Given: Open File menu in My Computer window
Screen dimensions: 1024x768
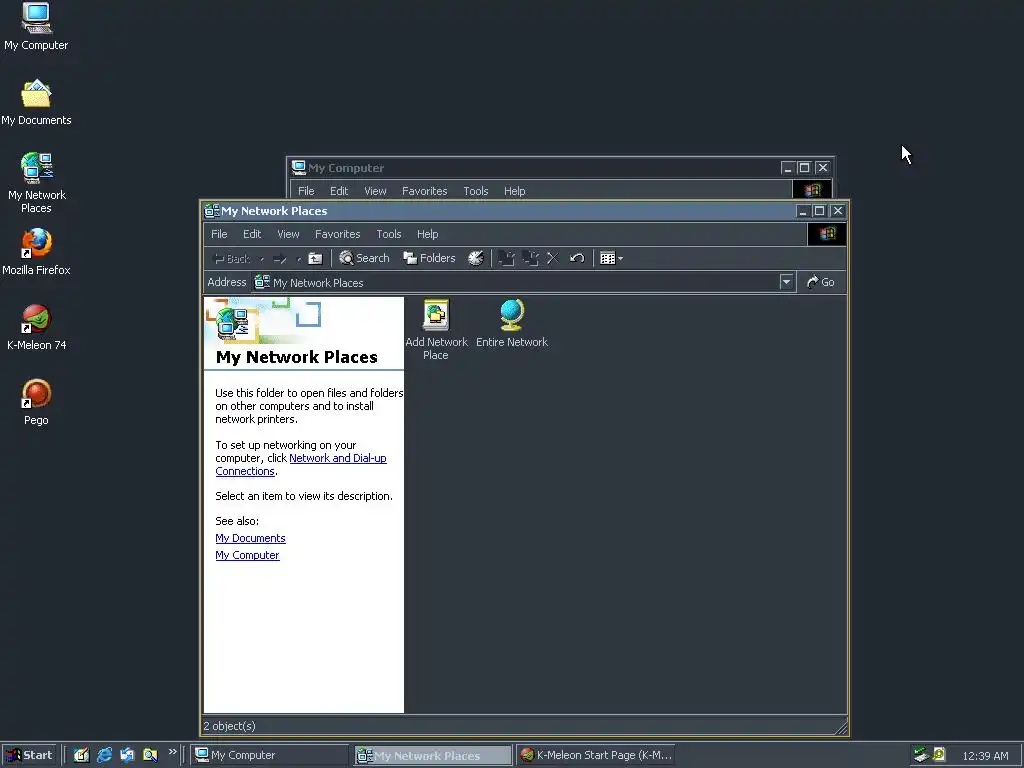Looking at the screenshot, I should 306,191.
